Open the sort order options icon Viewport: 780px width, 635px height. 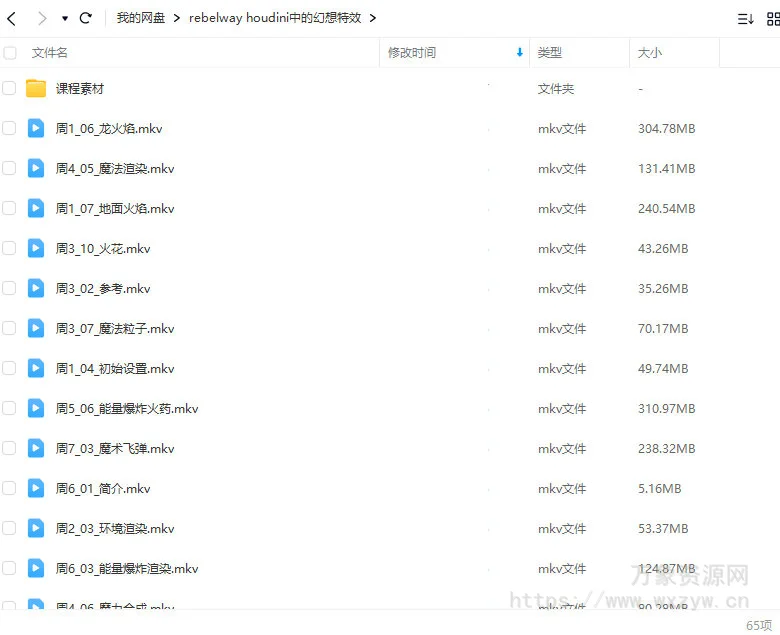[x=745, y=18]
